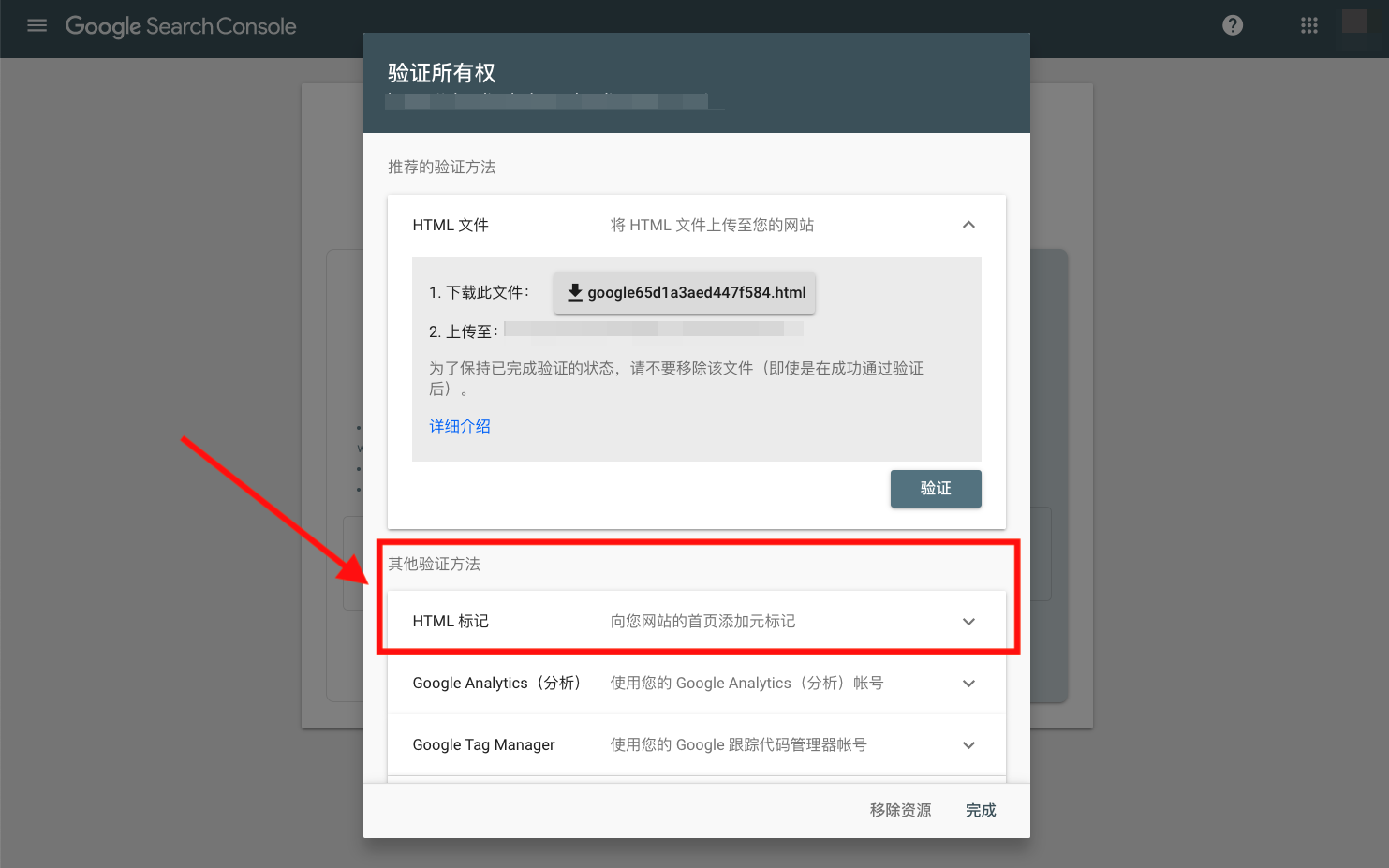Download google65d1a3aed447f584.html file
The height and width of the screenshot is (868, 1389).
coord(685,292)
